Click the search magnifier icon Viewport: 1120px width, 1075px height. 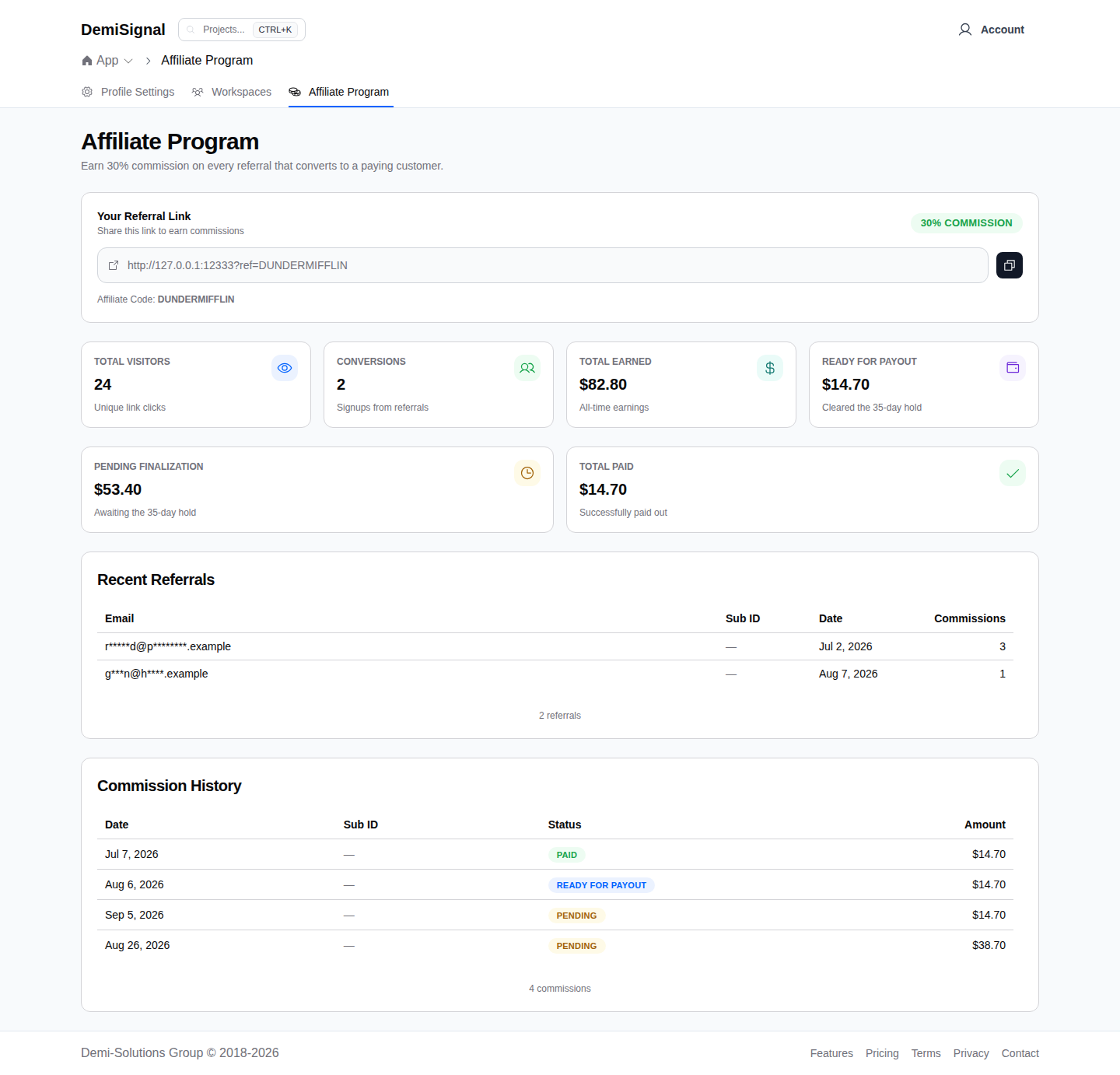pos(191,30)
